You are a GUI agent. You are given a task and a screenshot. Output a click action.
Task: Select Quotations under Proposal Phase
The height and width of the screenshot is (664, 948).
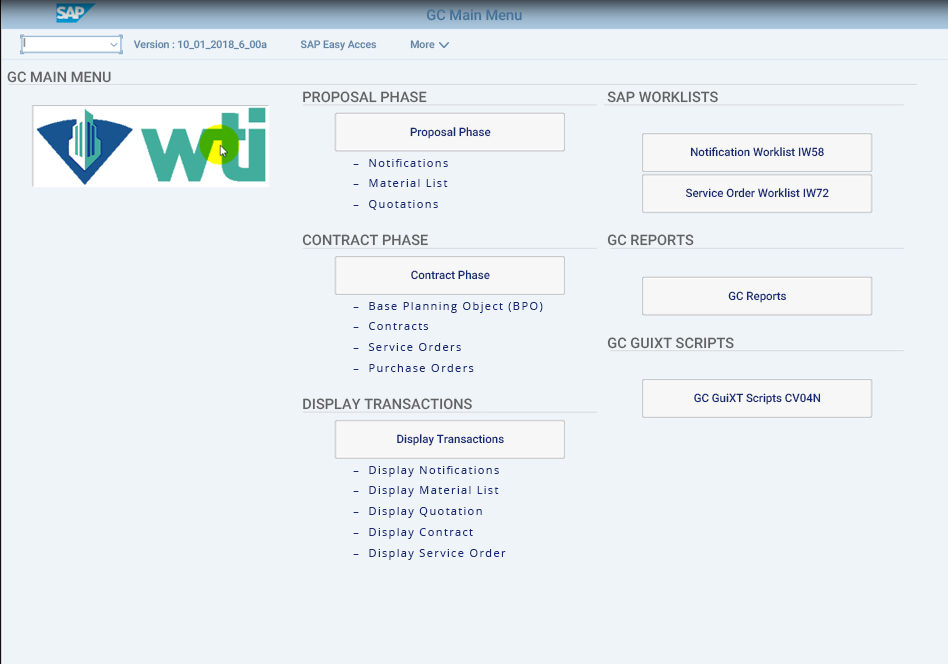tap(403, 204)
